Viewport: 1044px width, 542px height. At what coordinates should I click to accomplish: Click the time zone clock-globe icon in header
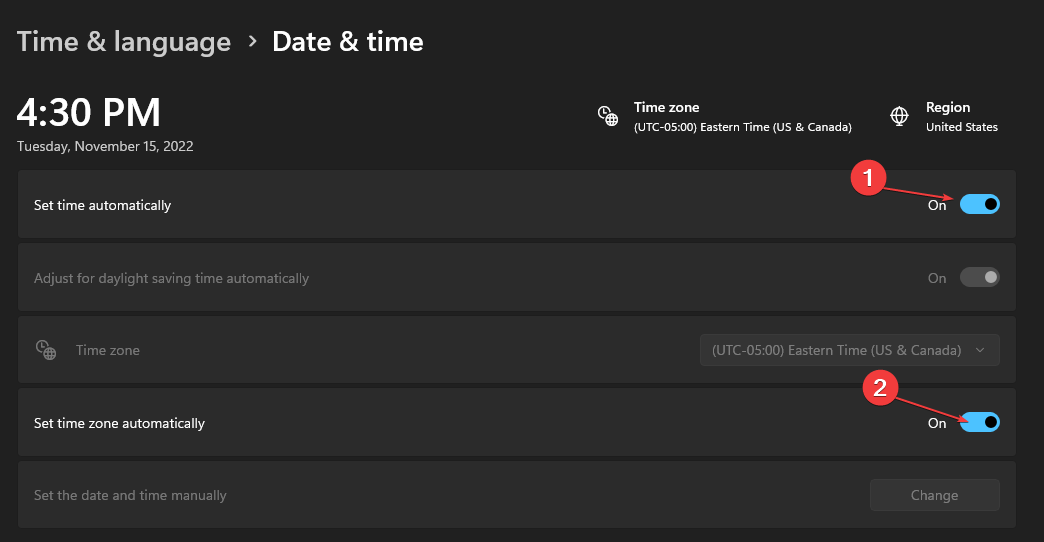tap(607, 117)
